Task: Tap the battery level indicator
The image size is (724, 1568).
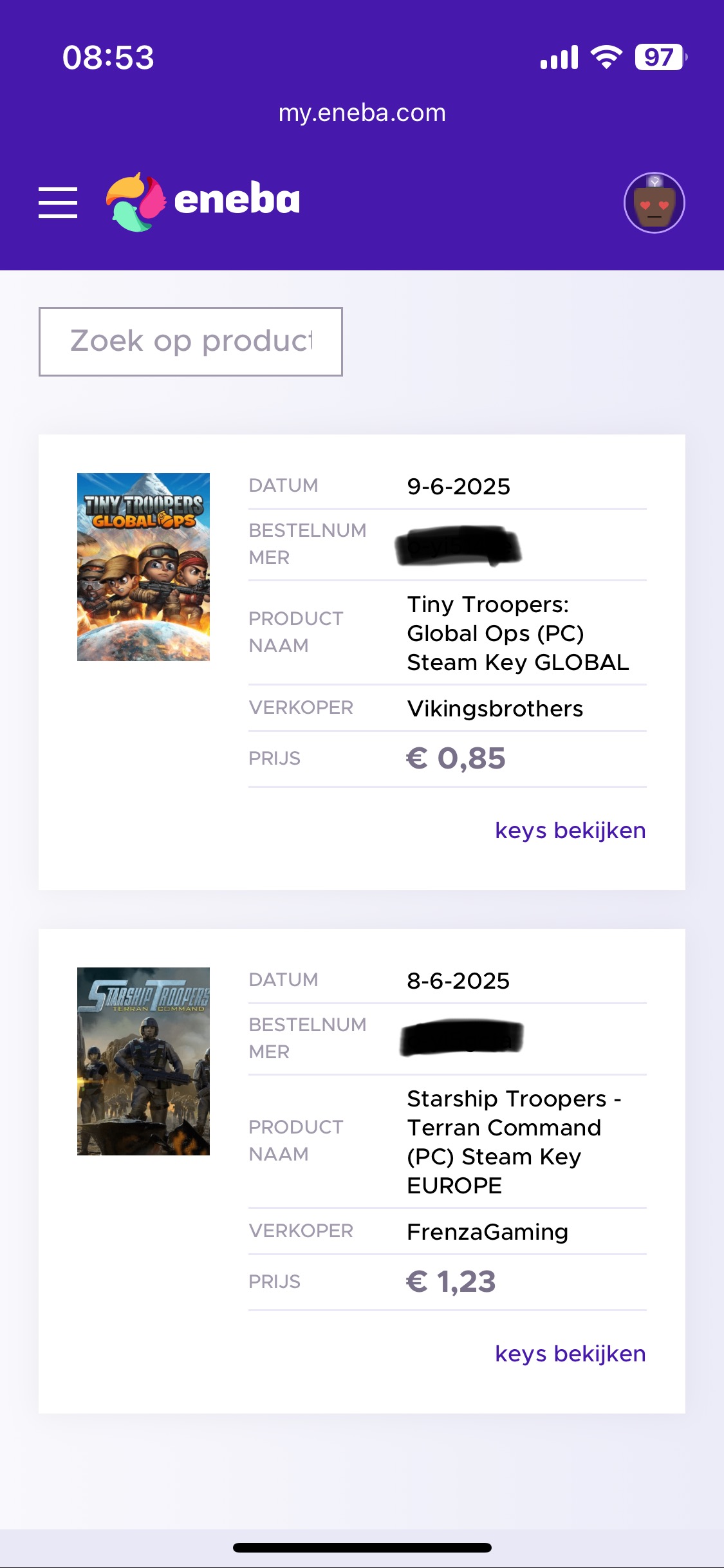Action: coord(660,57)
